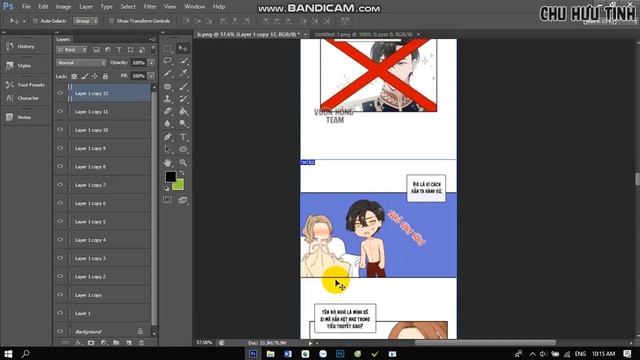Open the Auto-Select Group dropdown
The width and height of the screenshot is (640, 360).
[x=86, y=21]
